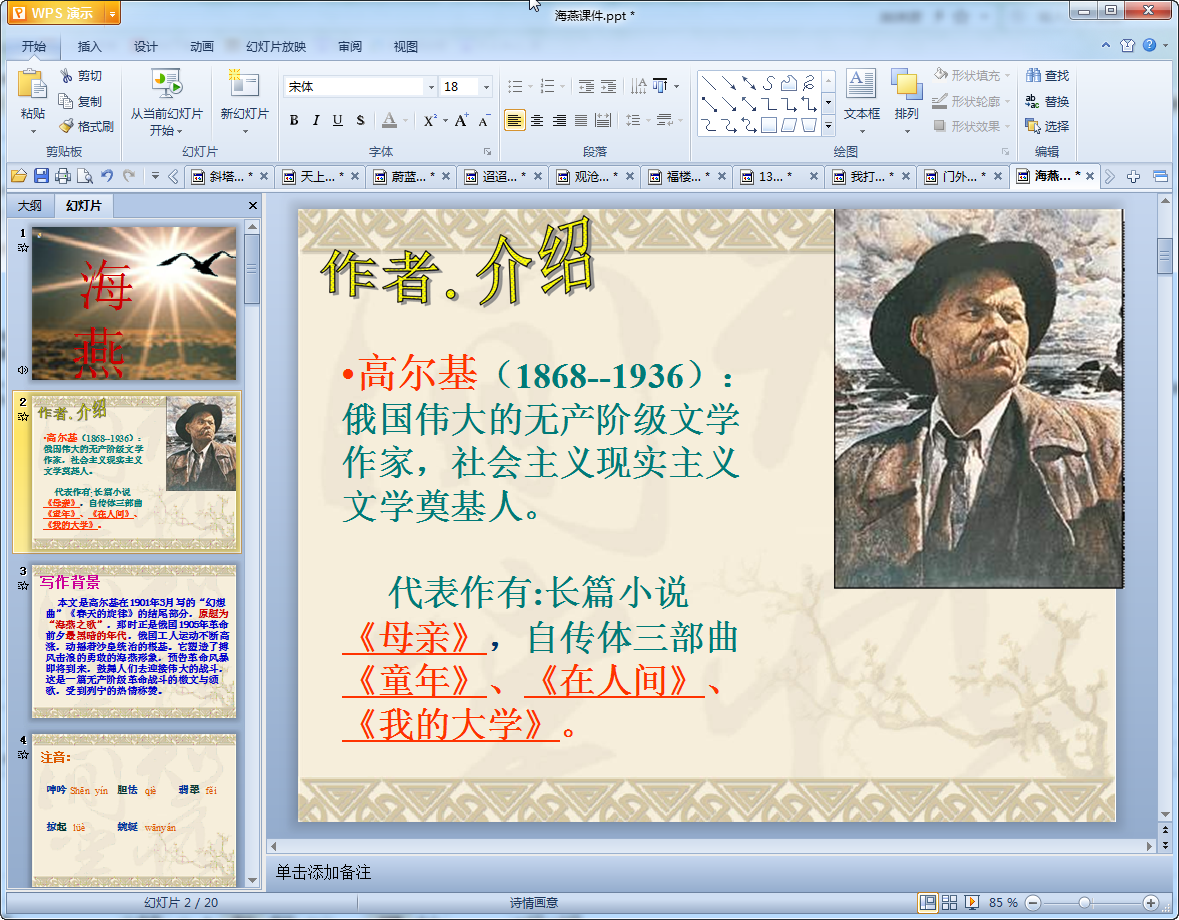The height and width of the screenshot is (920, 1179).
Task: Switch to 观沧... document tab
Action: [x=596, y=176]
